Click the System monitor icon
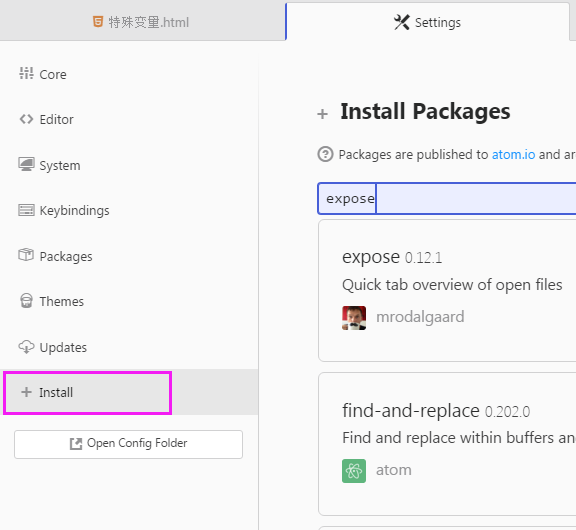The image size is (576, 530). pos(26,164)
